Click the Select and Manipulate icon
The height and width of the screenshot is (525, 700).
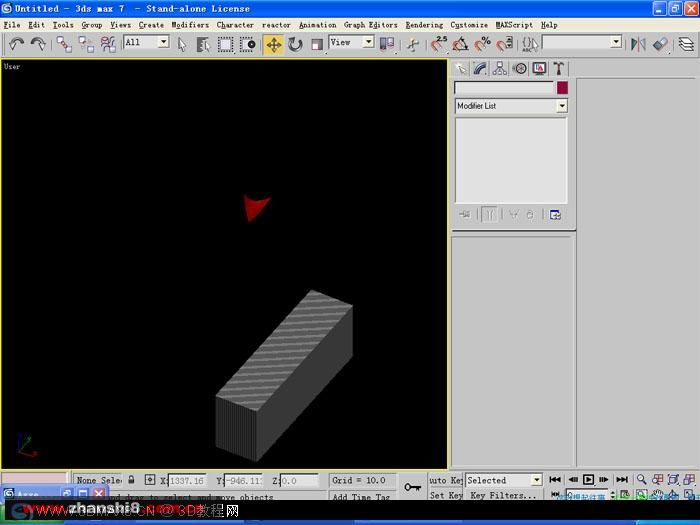click(413, 44)
